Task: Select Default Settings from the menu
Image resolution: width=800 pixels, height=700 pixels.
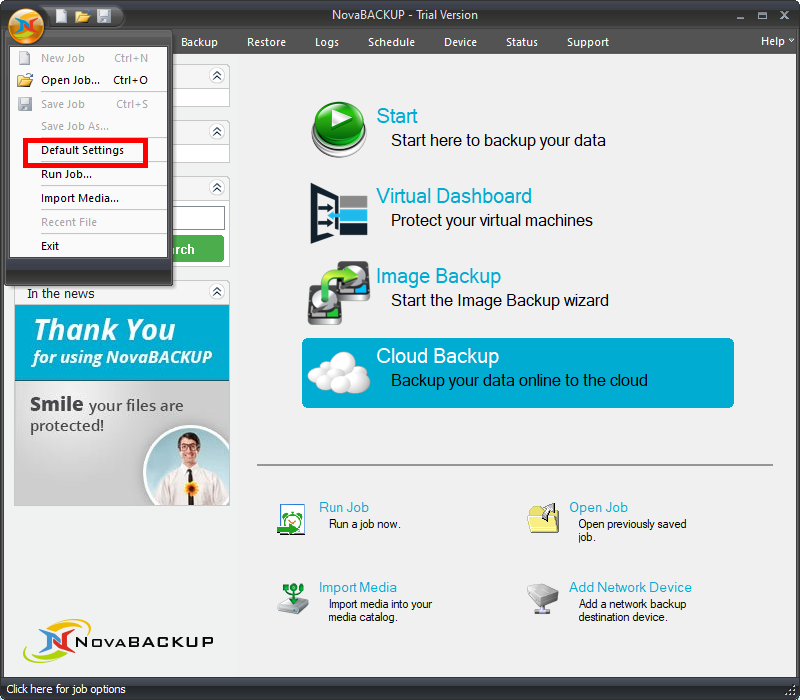Action: tap(83, 151)
